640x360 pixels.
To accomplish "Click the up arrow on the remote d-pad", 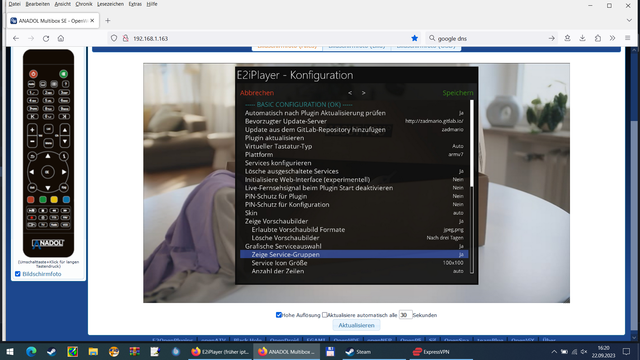I will 48,156.
